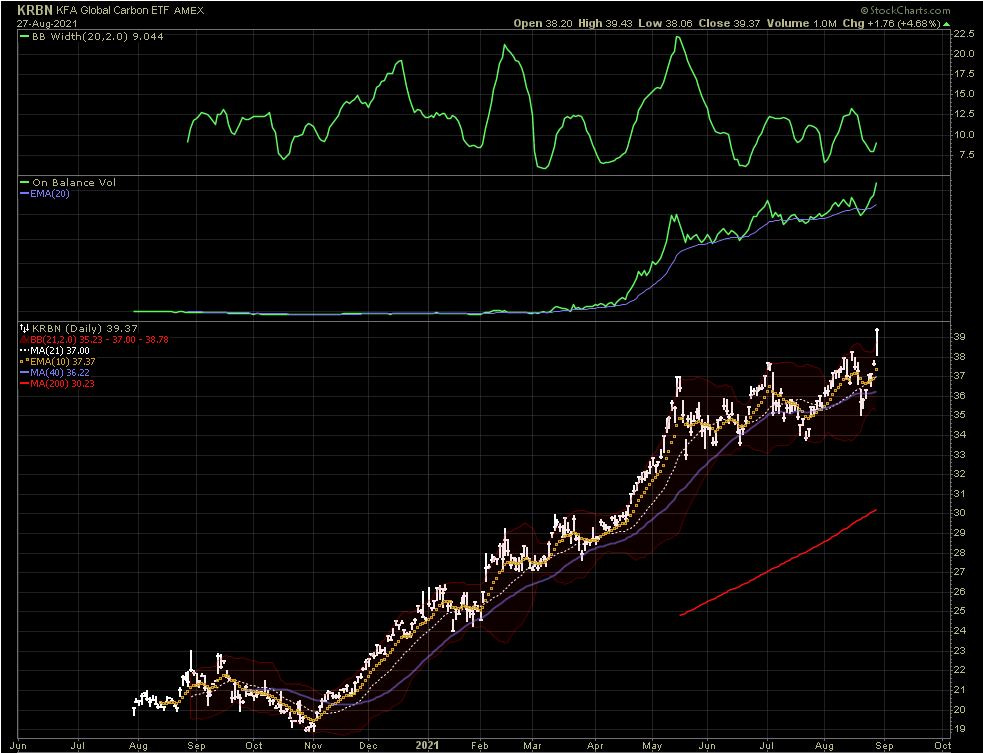Click the 39 price axis label

[x=959, y=337]
